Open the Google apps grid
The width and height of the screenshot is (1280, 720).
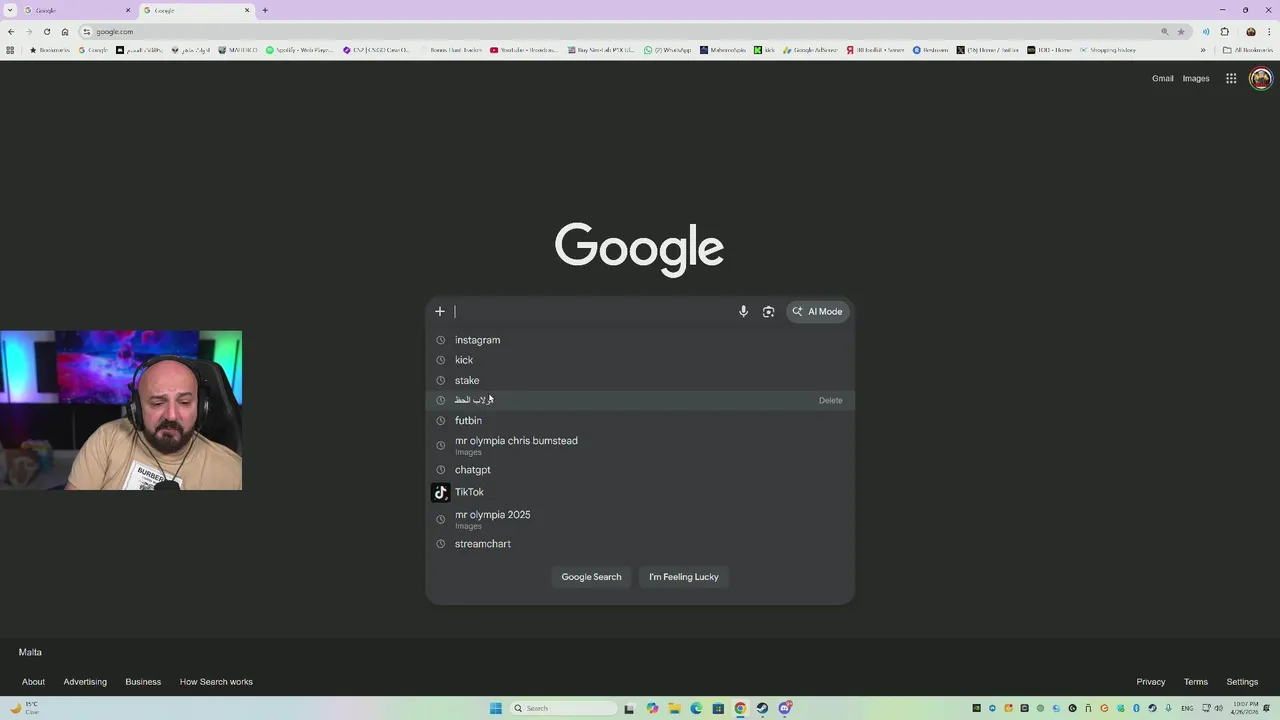click(x=1231, y=78)
